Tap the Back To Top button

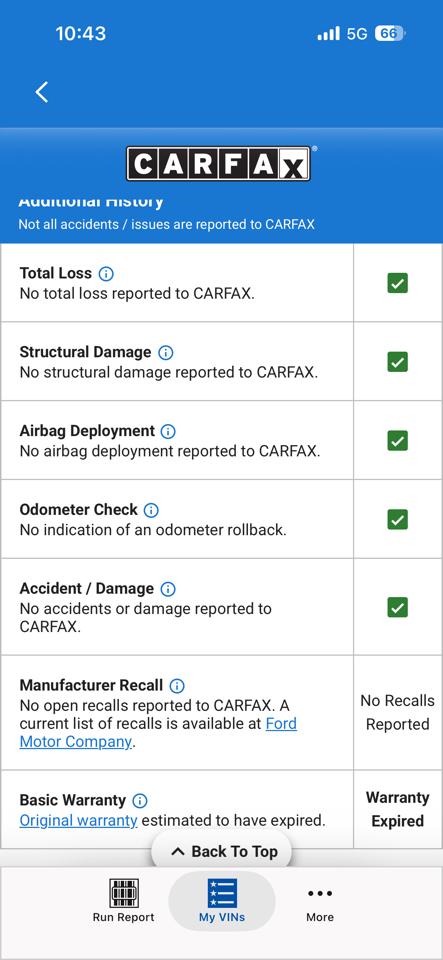coord(222,852)
